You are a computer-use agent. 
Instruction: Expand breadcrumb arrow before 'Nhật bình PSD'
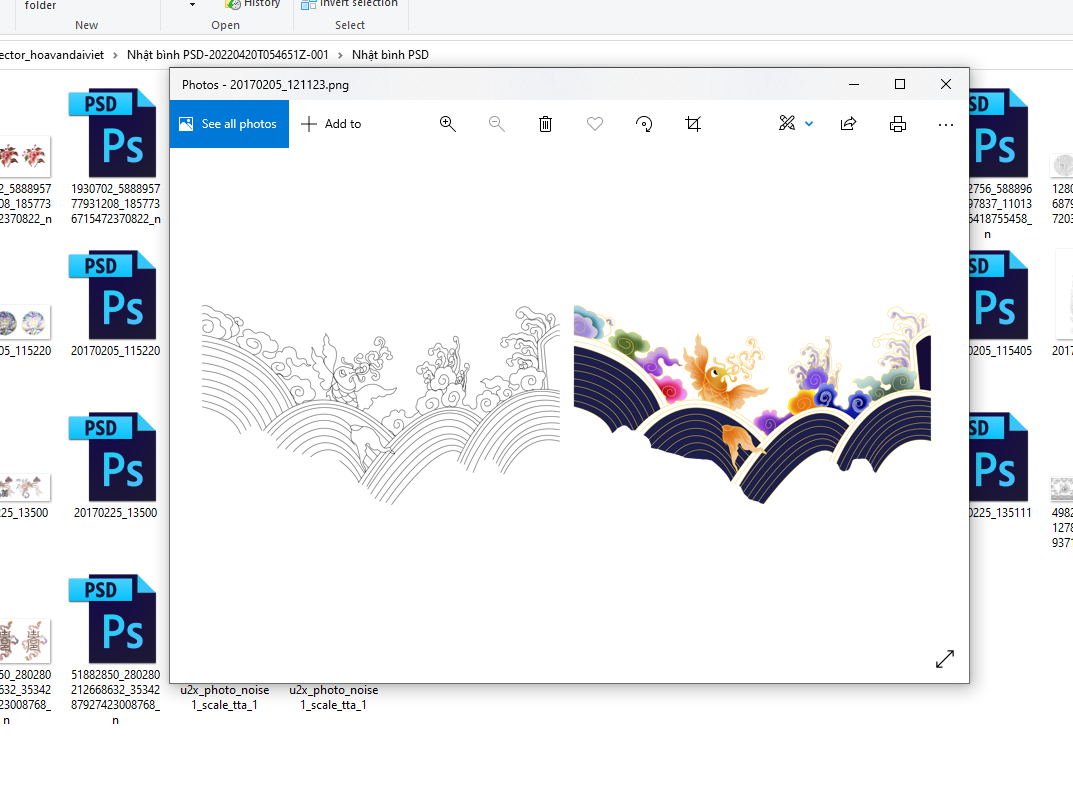[340, 55]
